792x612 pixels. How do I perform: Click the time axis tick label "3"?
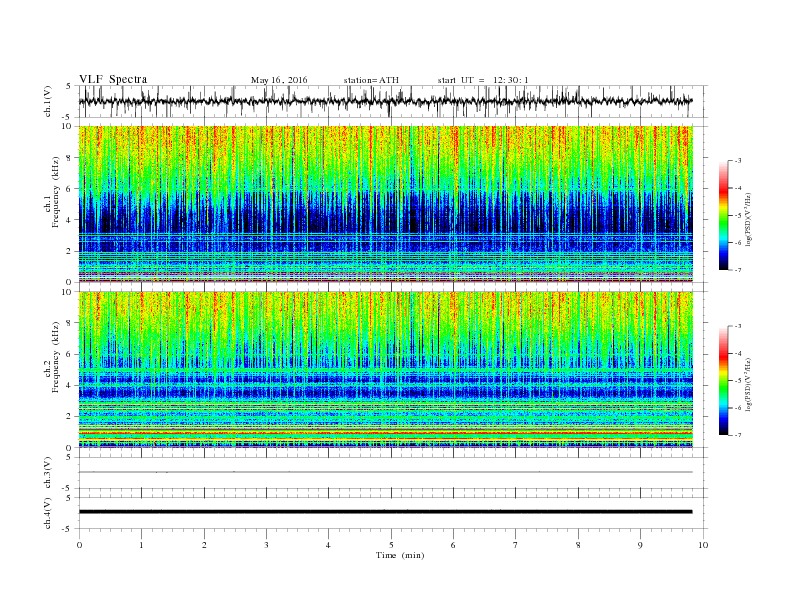pos(266,545)
